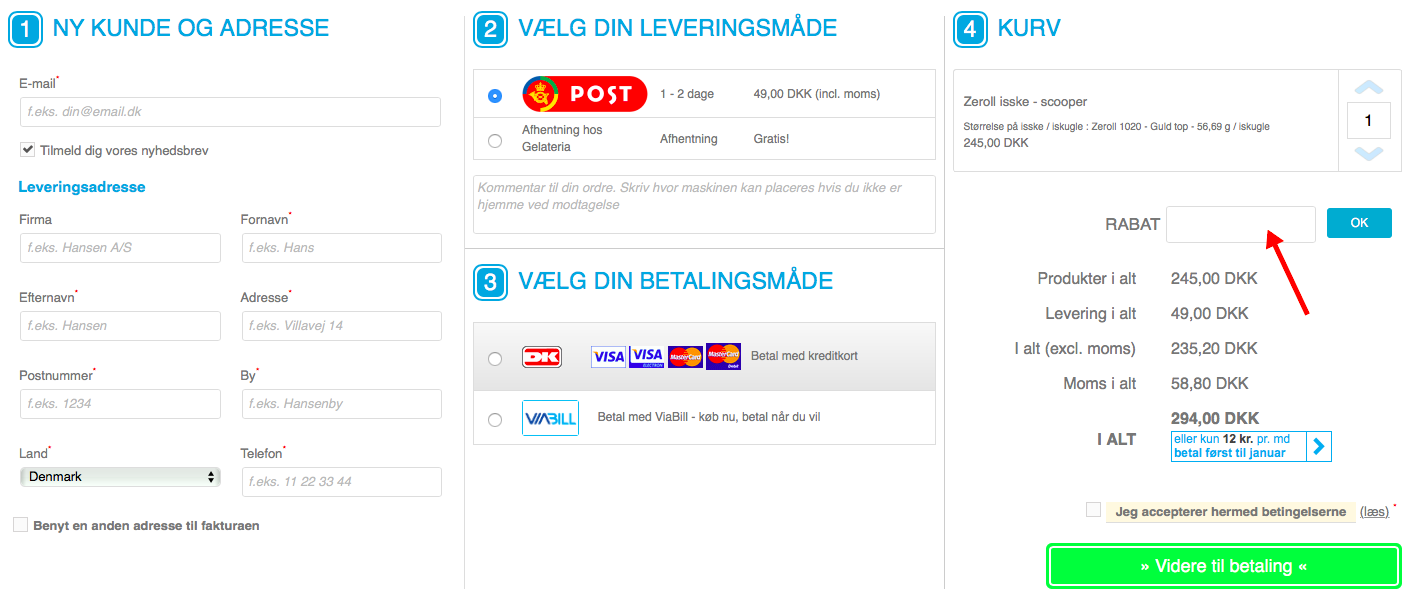
Task: Enable a different invoice address checkbox
Action: click(x=20, y=524)
